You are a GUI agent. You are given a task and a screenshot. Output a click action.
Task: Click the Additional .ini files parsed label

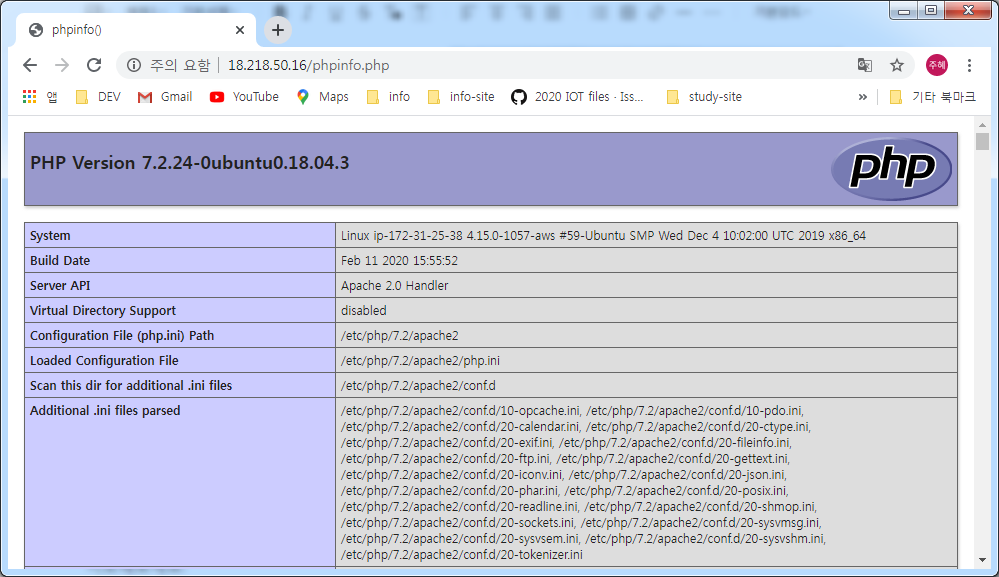coord(105,411)
